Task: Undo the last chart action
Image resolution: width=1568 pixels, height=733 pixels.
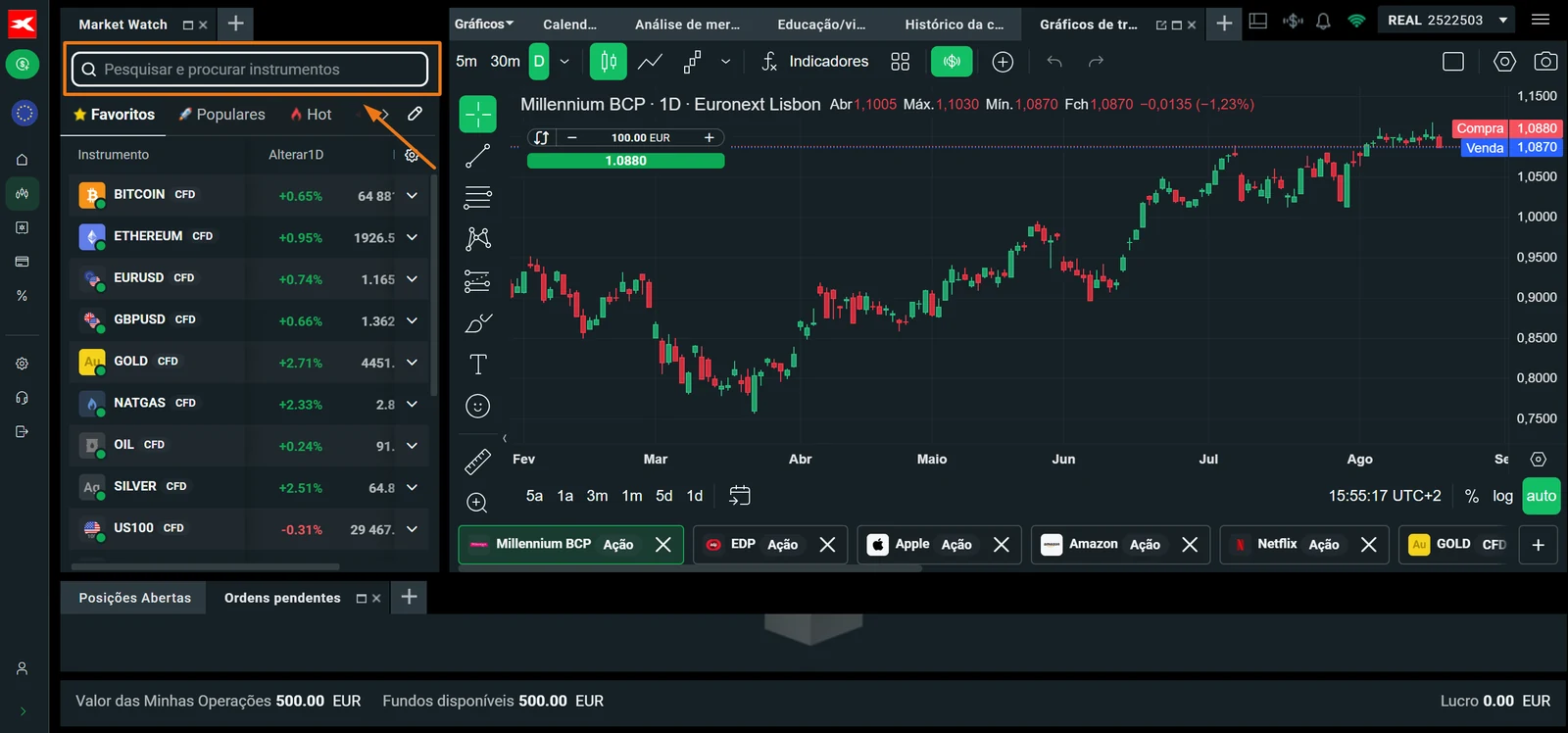Action: pos(1054,62)
